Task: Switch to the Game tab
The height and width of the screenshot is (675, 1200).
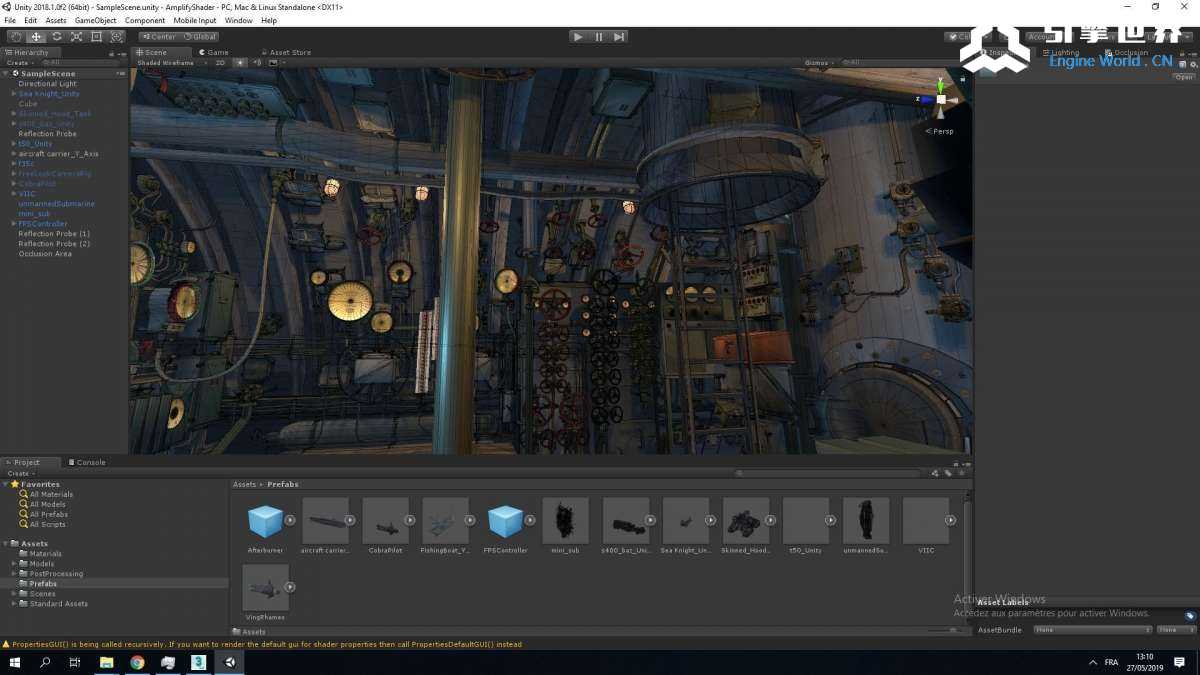Action: [214, 52]
